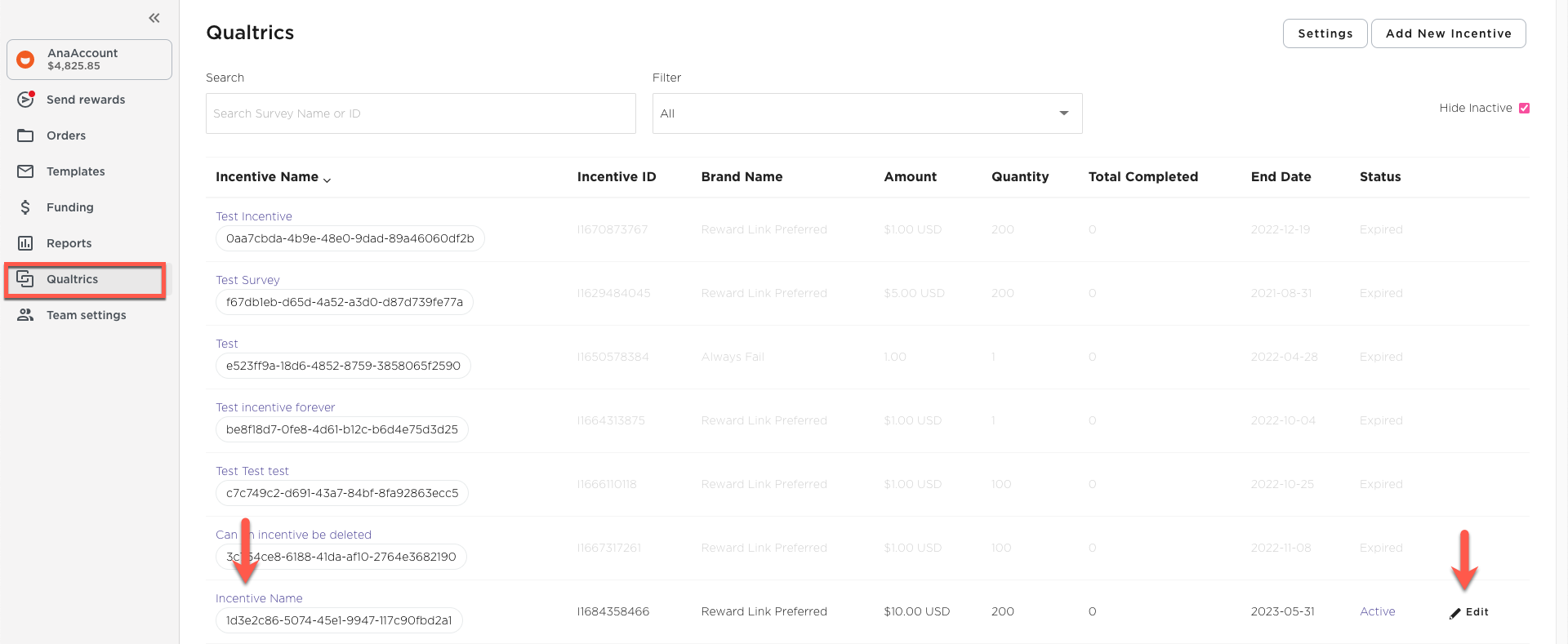Click the Reports chart icon
This screenshot has height=644, width=1568.
tap(26, 243)
